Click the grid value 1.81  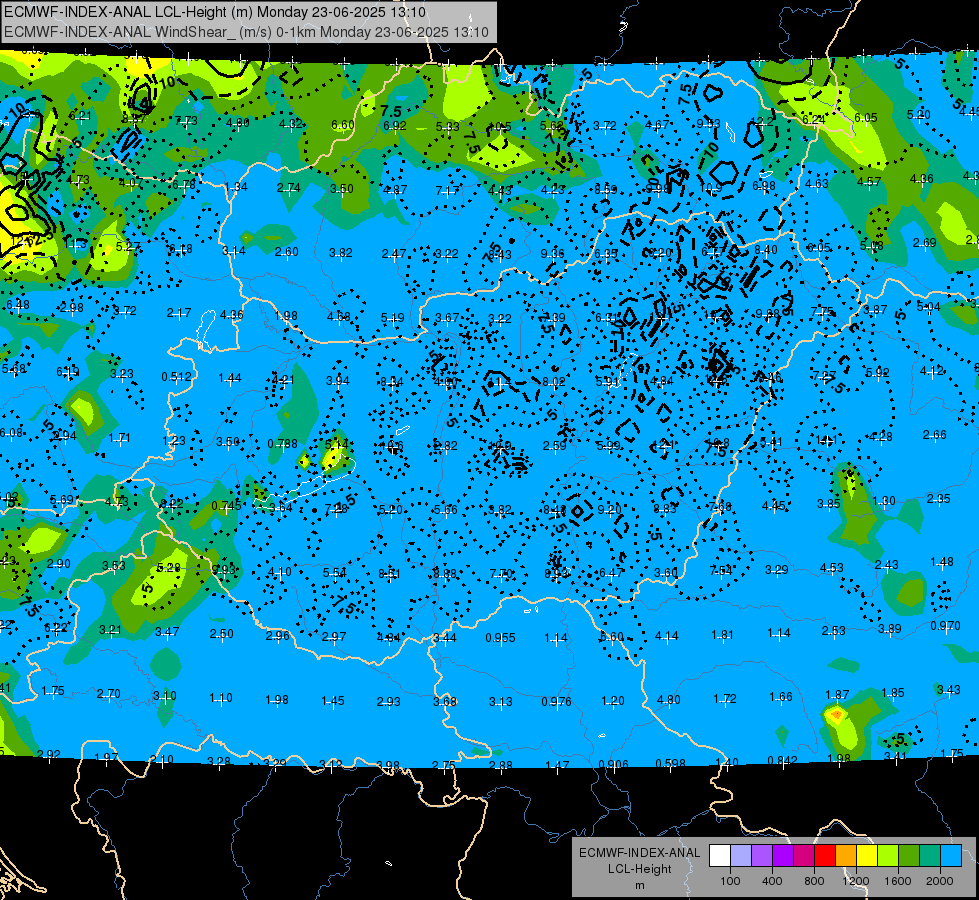click(722, 635)
